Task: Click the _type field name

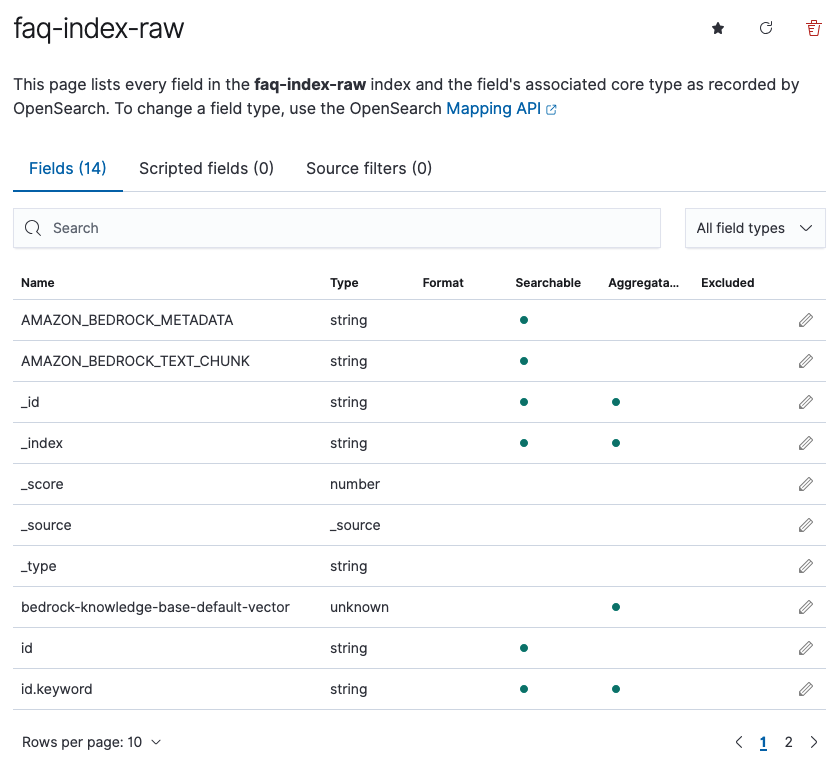Action: point(38,566)
